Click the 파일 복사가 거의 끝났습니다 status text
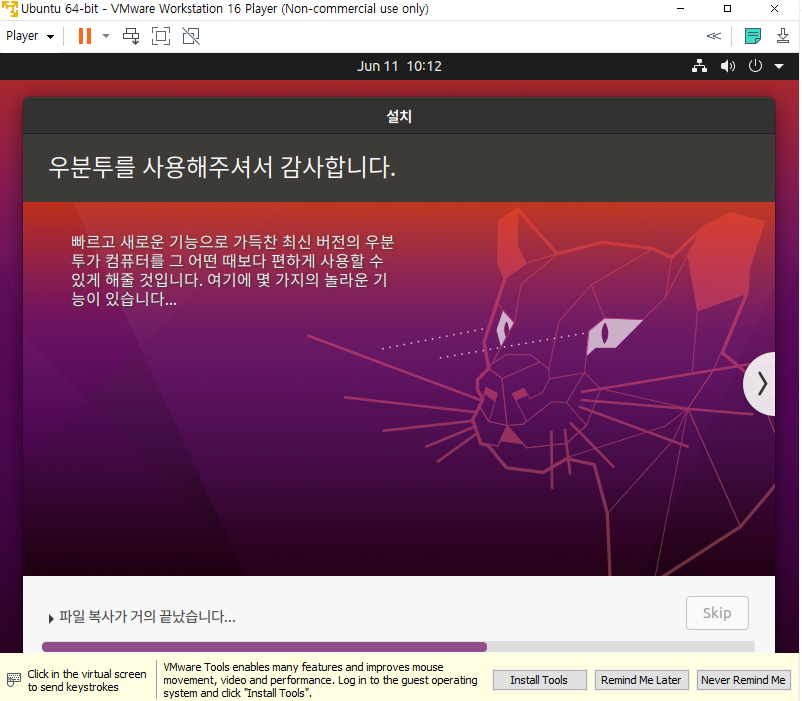802x701 pixels. point(147,617)
